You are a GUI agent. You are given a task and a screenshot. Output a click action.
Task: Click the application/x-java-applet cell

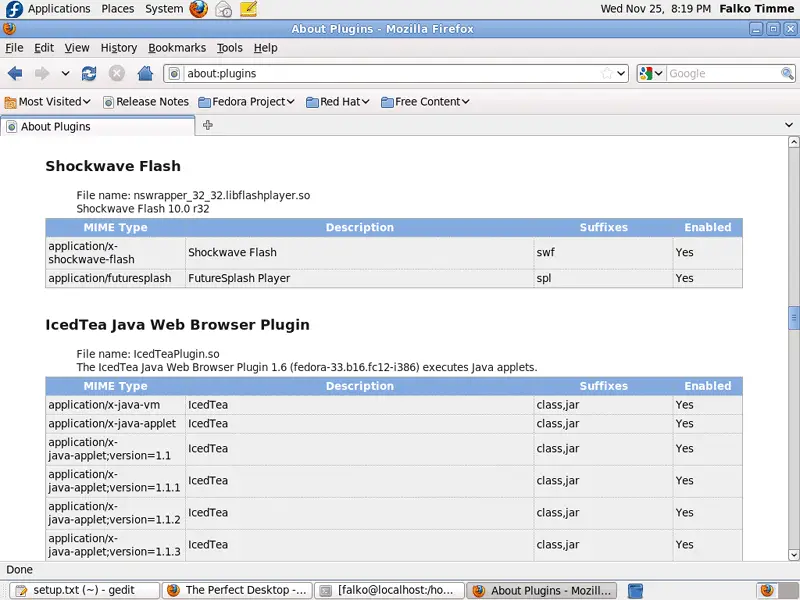115,423
